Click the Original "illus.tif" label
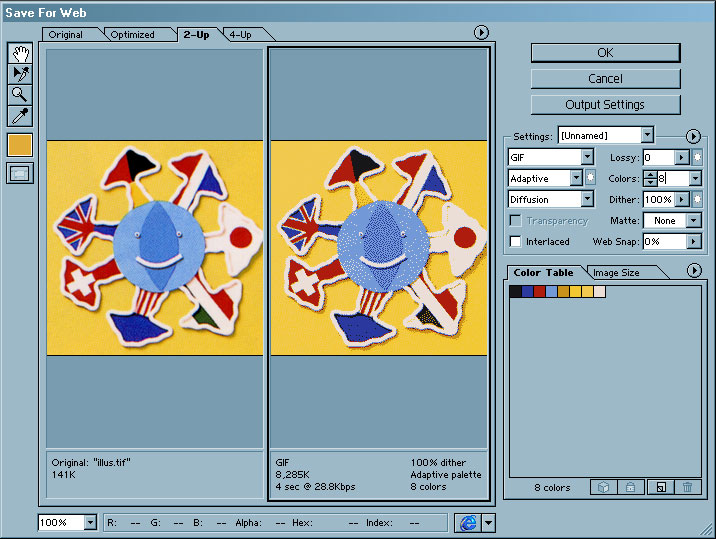The image size is (716, 539). point(91,462)
